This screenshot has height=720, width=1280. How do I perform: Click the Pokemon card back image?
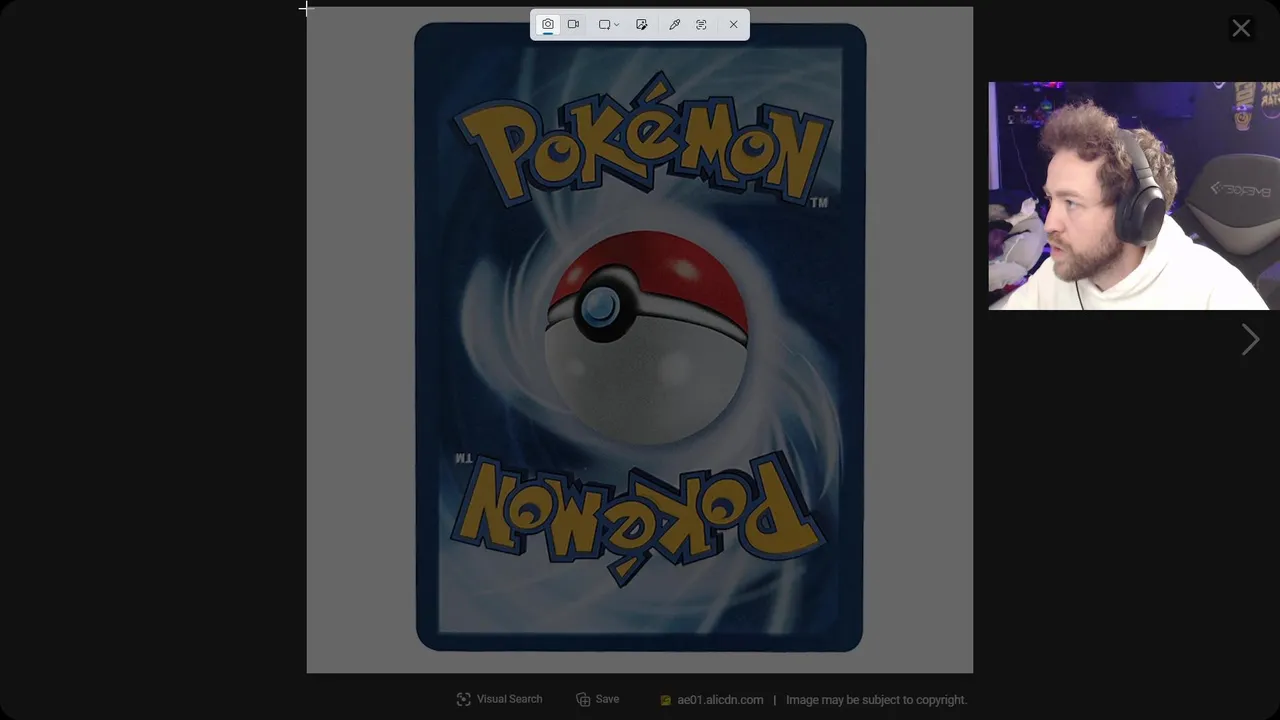click(639, 339)
